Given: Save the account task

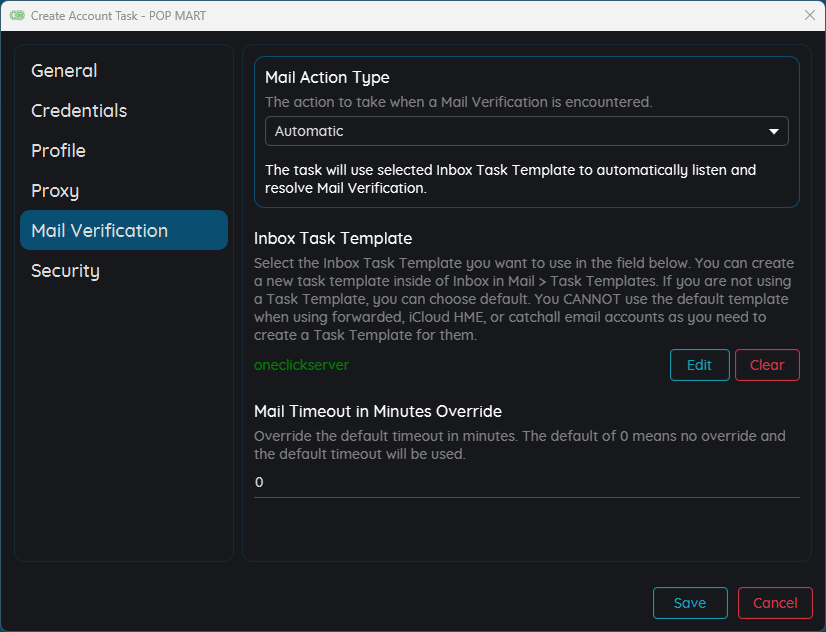Looking at the screenshot, I should pos(690,603).
